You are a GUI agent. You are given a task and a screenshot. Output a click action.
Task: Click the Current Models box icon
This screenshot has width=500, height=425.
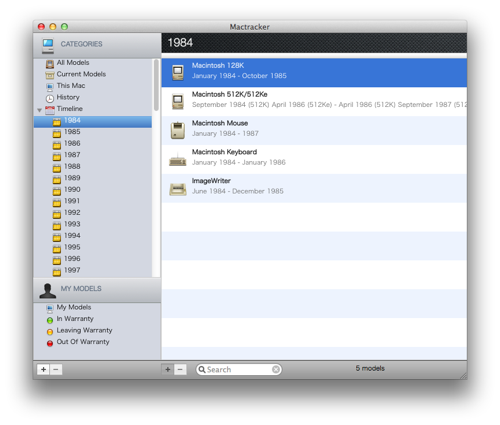point(50,75)
